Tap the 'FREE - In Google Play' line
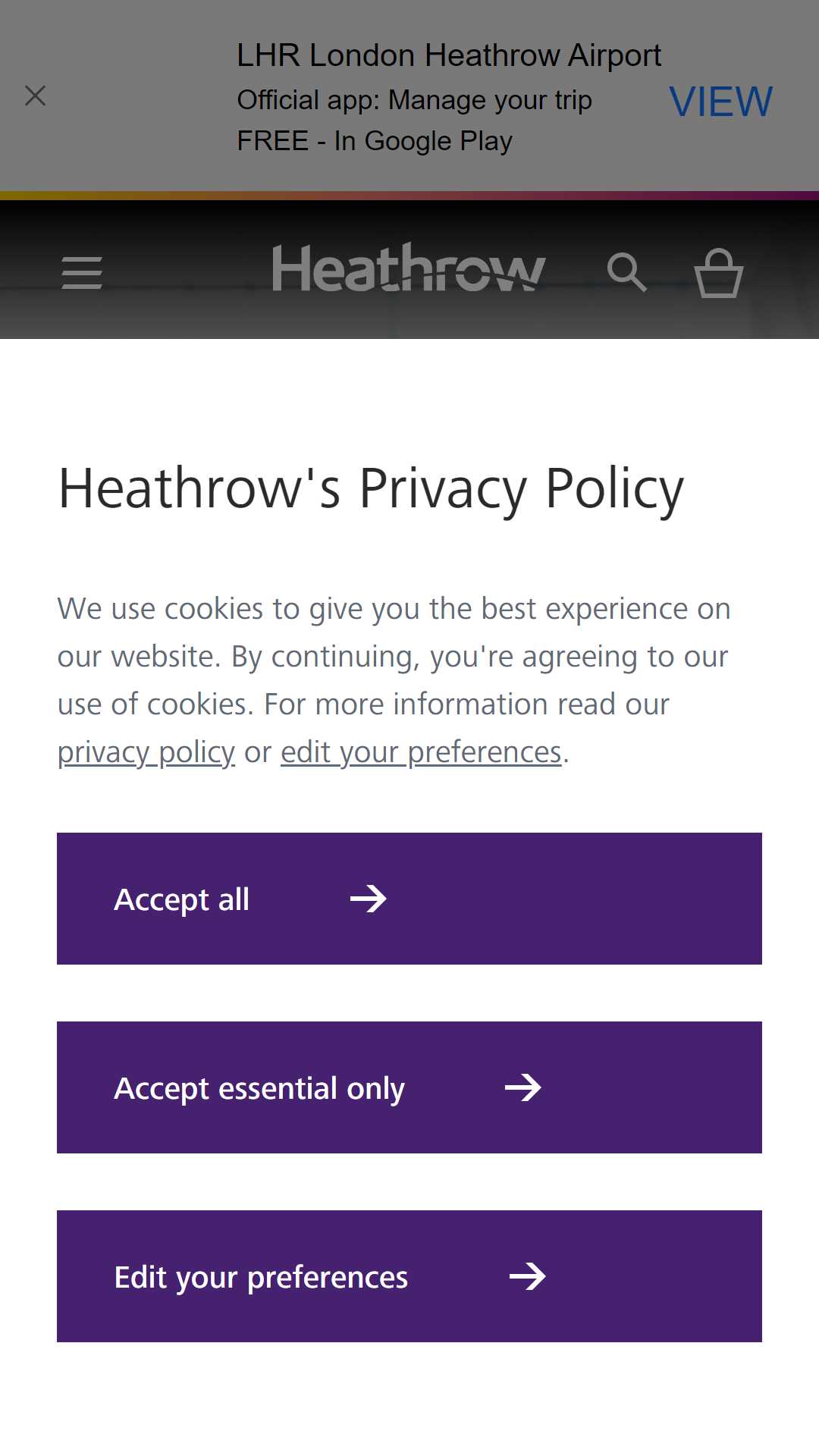 tap(375, 141)
